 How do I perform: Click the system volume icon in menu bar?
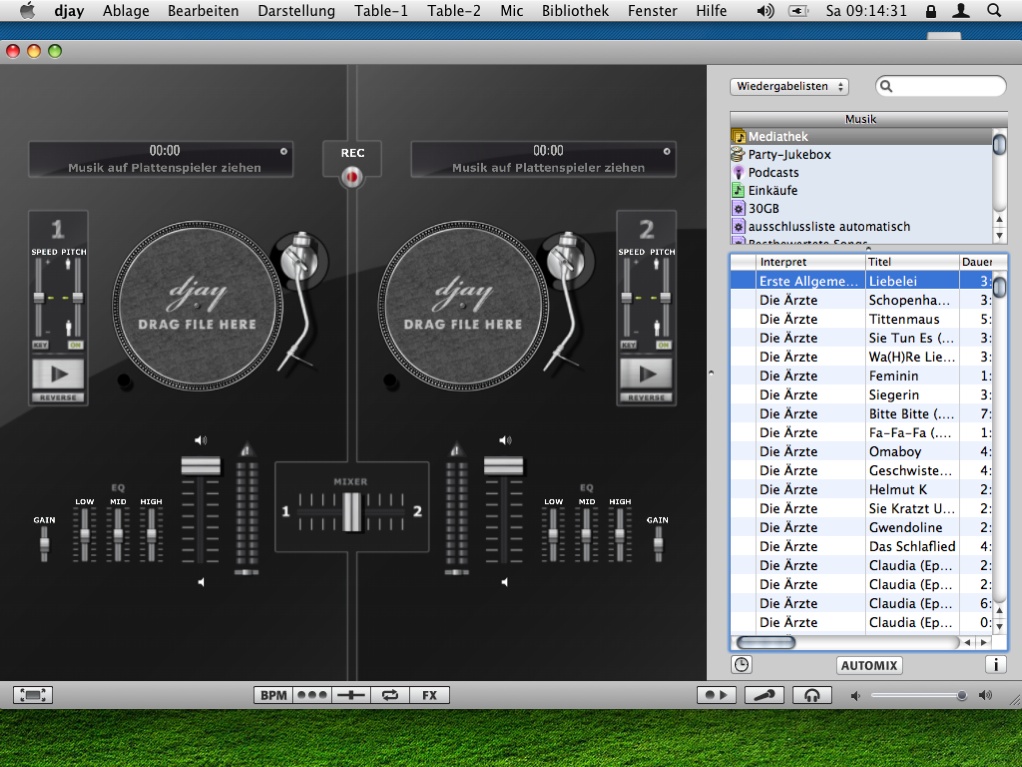click(766, 10)
